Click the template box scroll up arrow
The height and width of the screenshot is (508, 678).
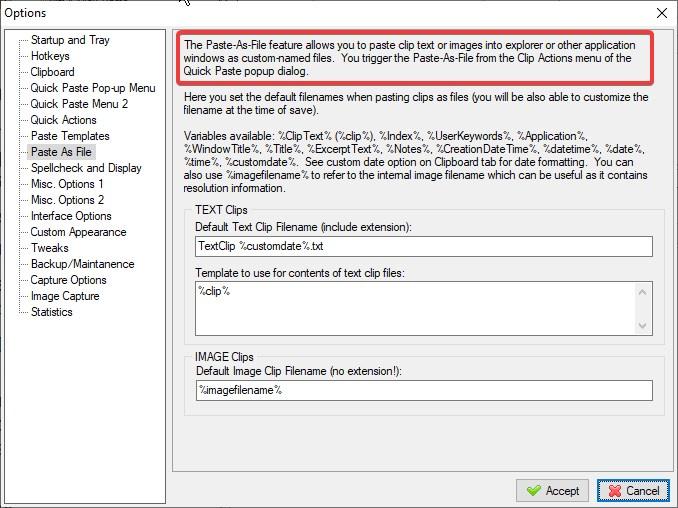643,292
